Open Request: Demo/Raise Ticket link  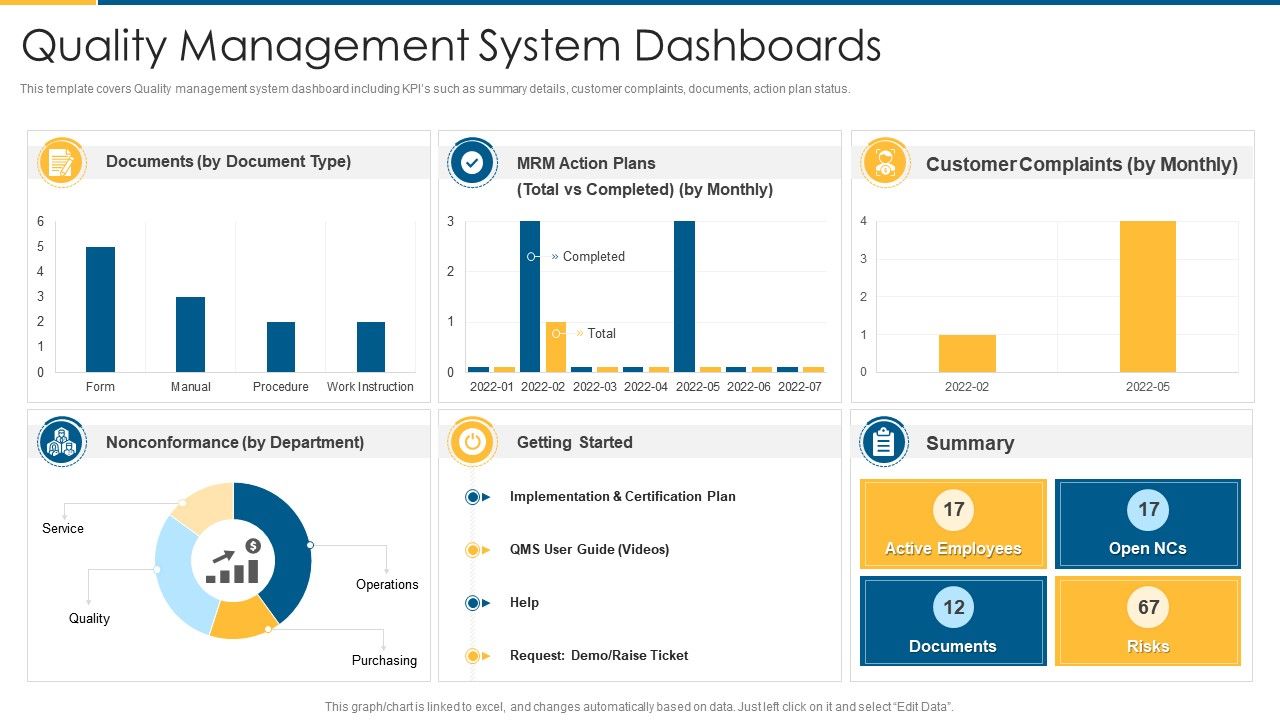pos(598,656)
